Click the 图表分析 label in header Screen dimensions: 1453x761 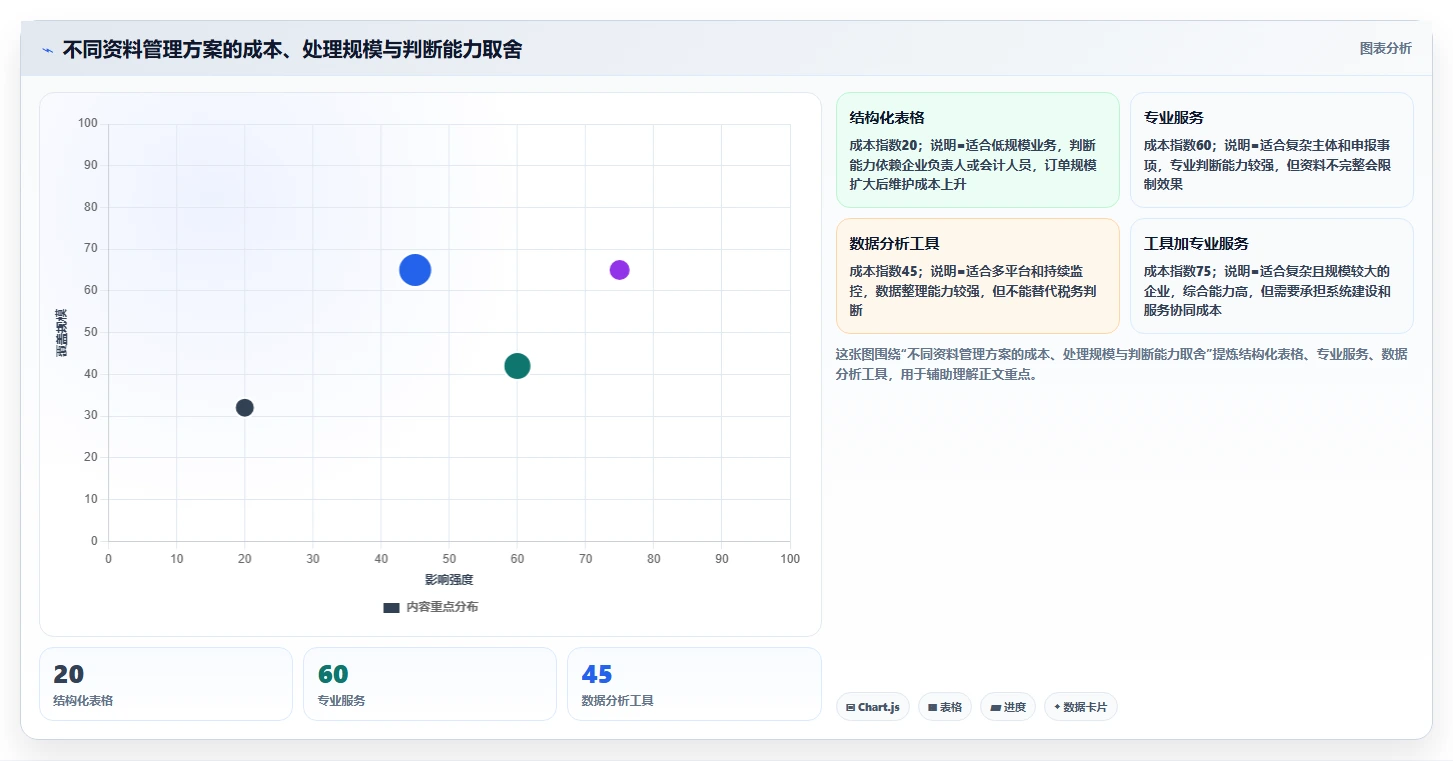[x=1385, y=49]
